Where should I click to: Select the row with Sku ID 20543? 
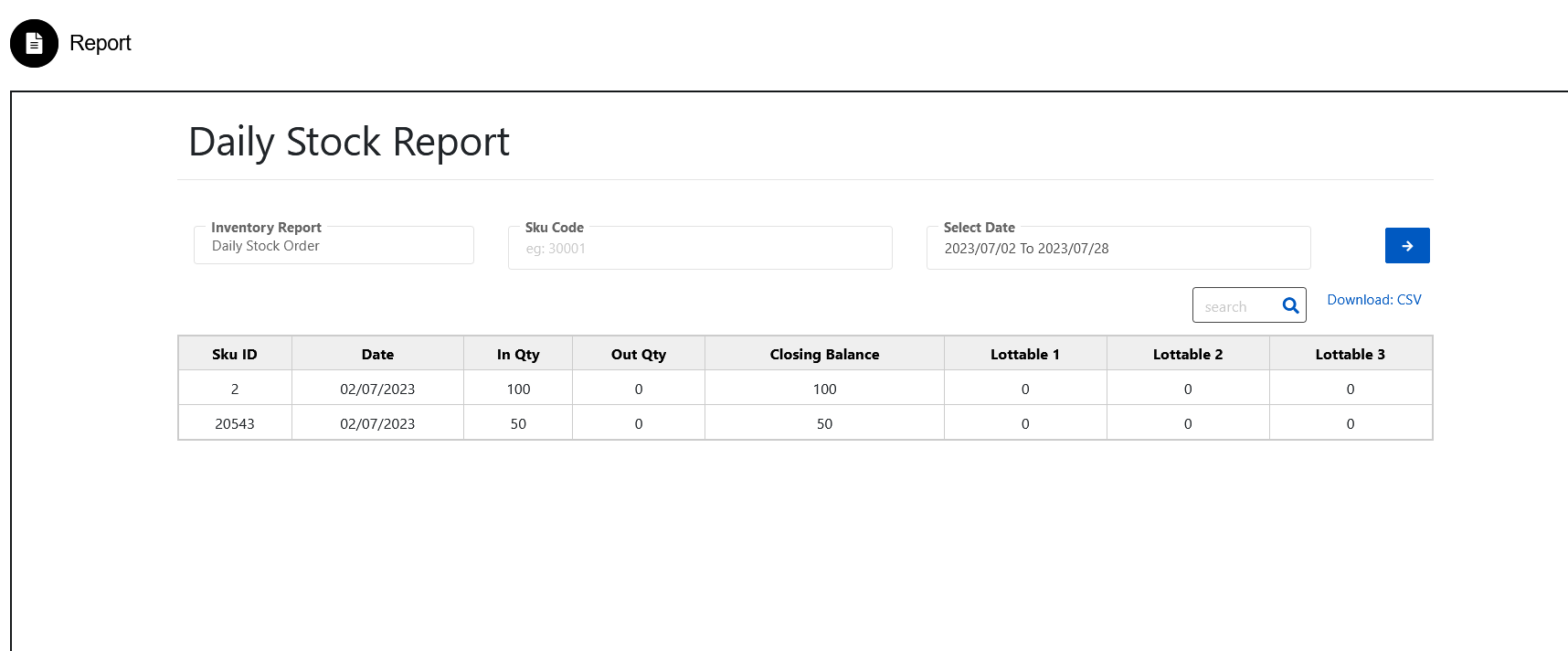pyautogui.click(x=805, y=423)
